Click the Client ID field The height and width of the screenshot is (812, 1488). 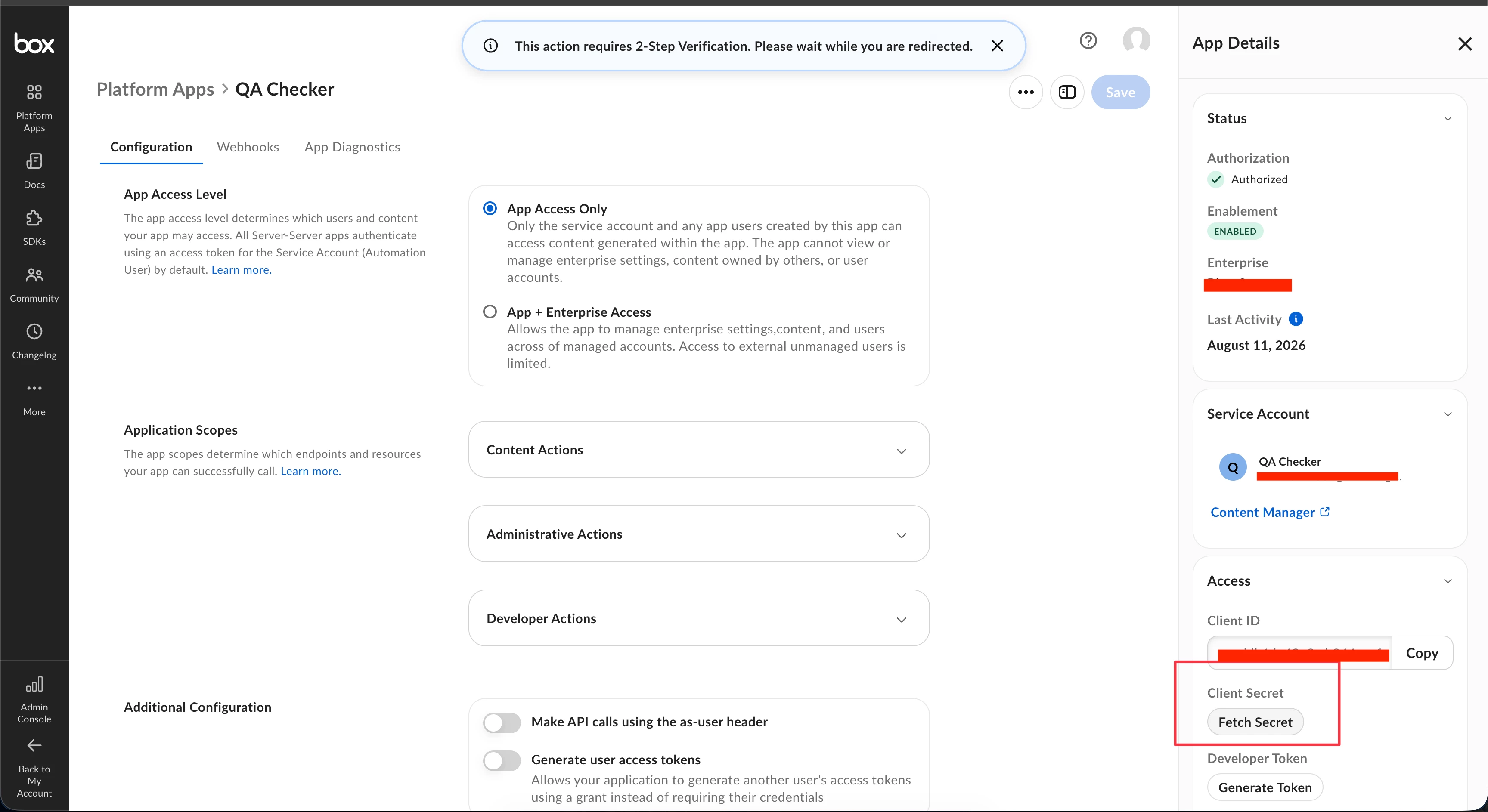pos(1300,653)
